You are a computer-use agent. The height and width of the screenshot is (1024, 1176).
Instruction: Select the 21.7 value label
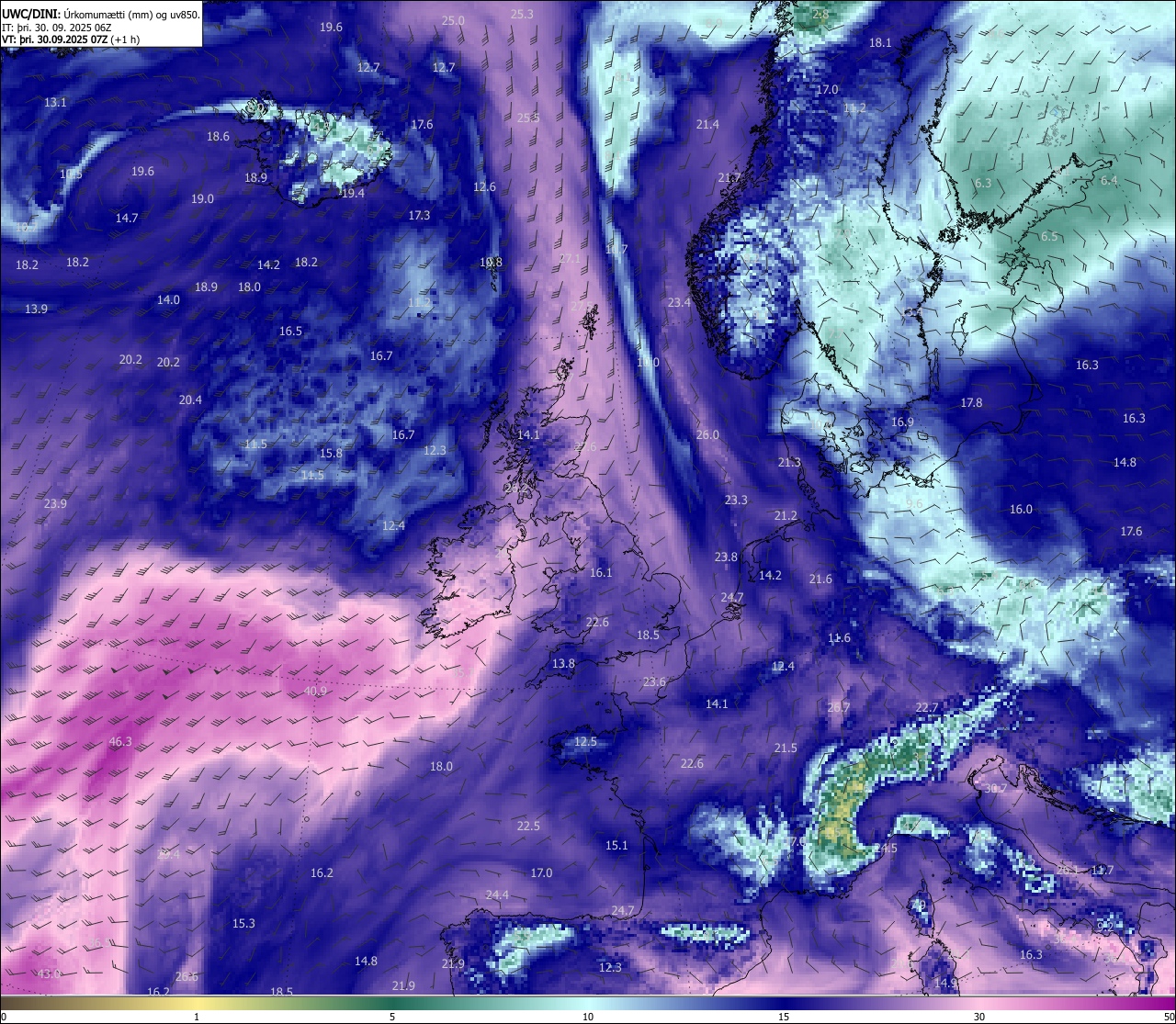pyautogui.click(x=729, y=178)
